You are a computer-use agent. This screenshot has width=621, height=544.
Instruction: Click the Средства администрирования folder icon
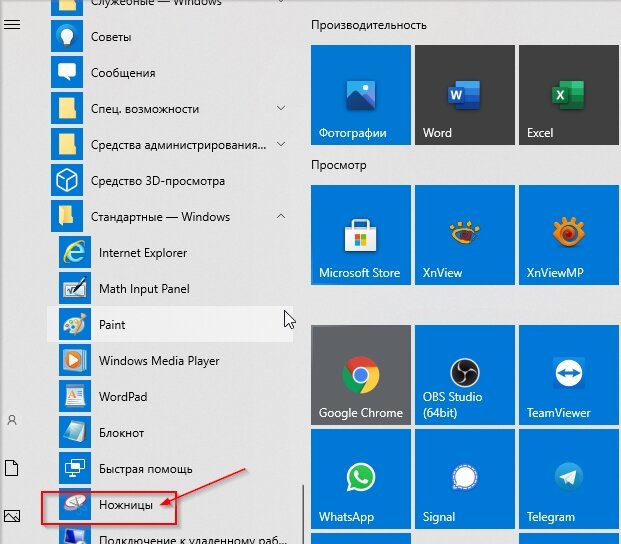coord(67,145)
